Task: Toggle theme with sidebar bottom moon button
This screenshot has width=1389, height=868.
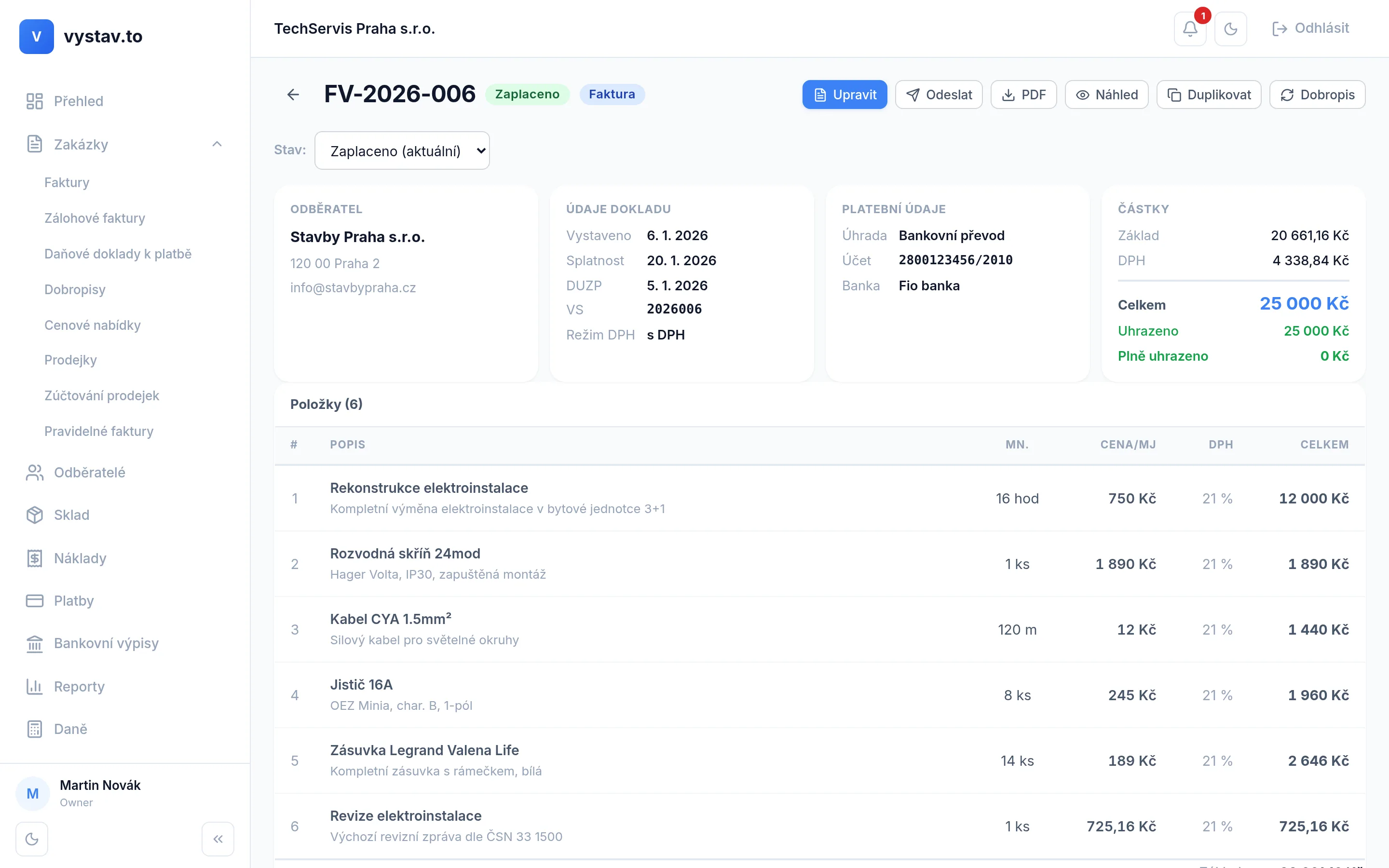Action: coord(32,839)
